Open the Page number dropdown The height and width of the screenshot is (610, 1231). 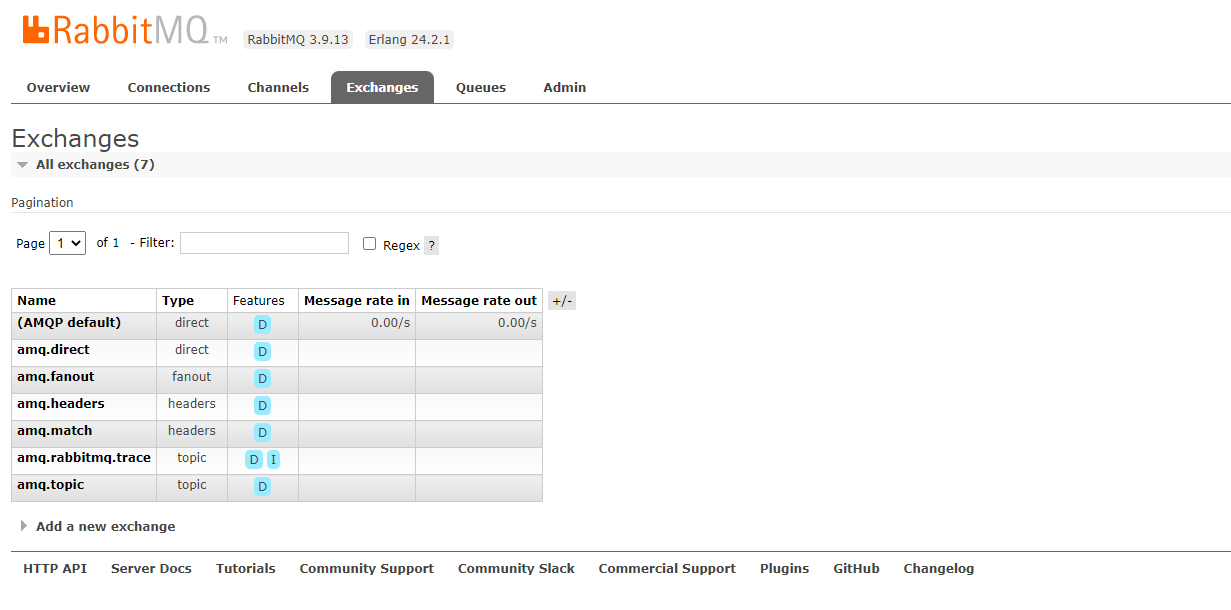pos(67,243)
